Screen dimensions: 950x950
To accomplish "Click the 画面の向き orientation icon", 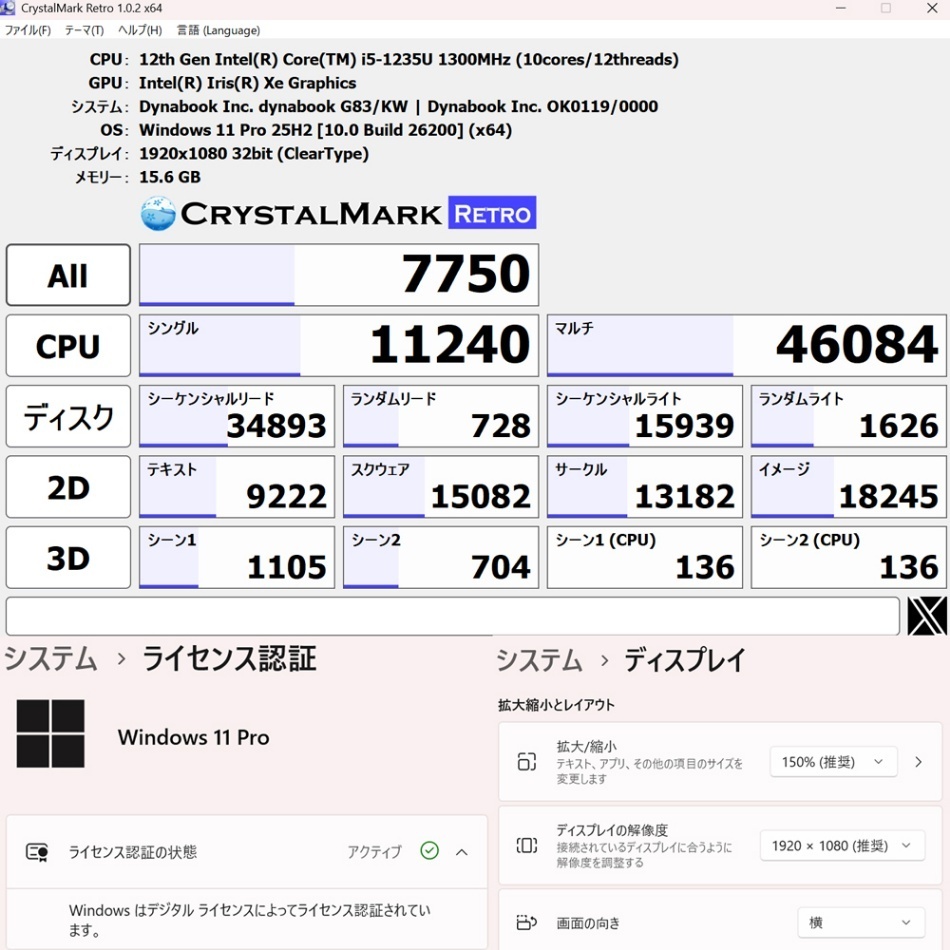I will [526, 922].
